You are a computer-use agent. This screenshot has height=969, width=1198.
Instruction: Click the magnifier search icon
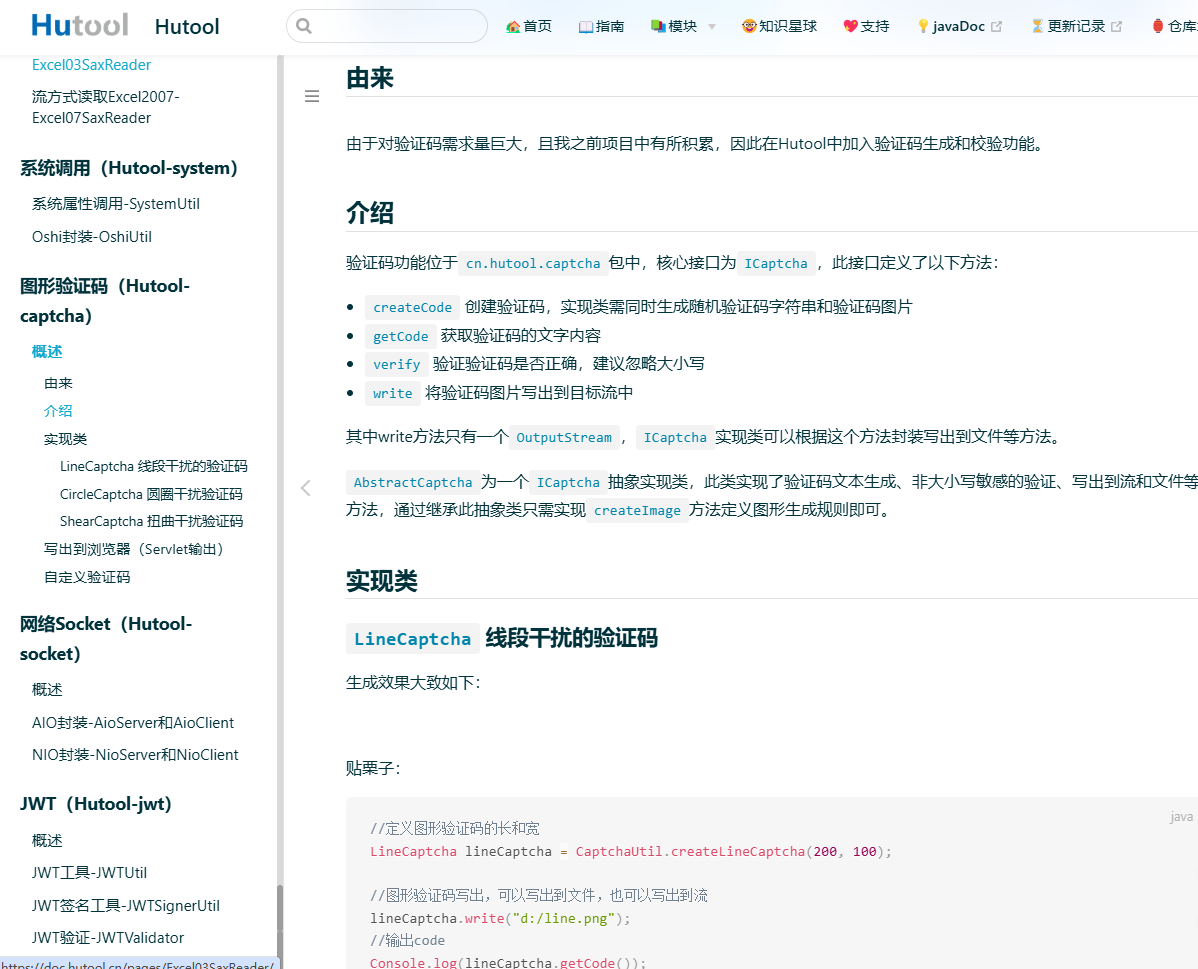point(304,26)
